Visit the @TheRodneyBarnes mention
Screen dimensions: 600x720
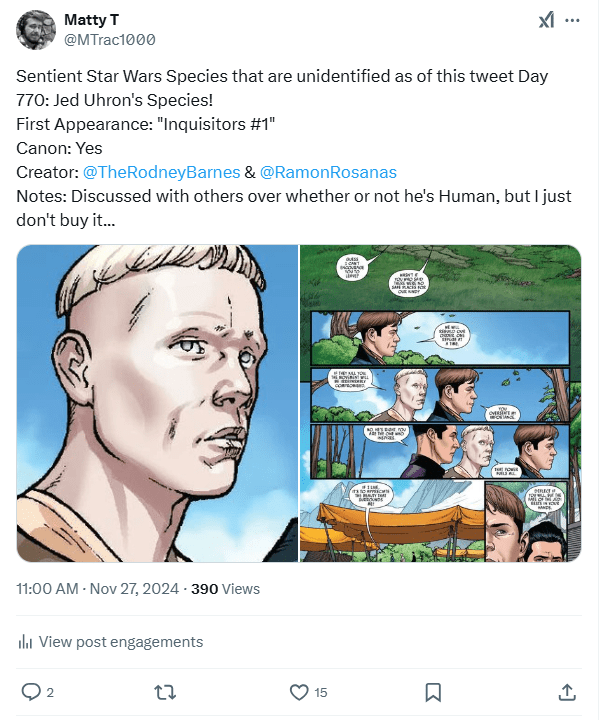161,172
